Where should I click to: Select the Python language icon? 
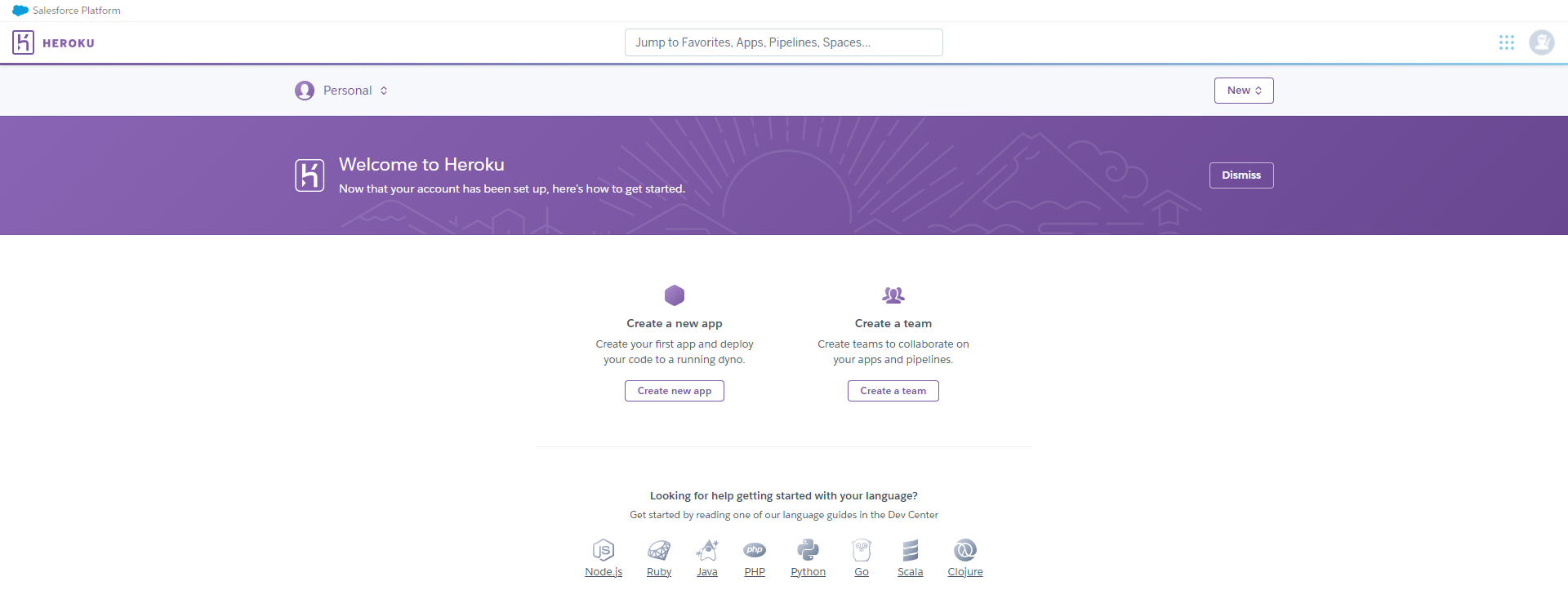tap(808, 550)
